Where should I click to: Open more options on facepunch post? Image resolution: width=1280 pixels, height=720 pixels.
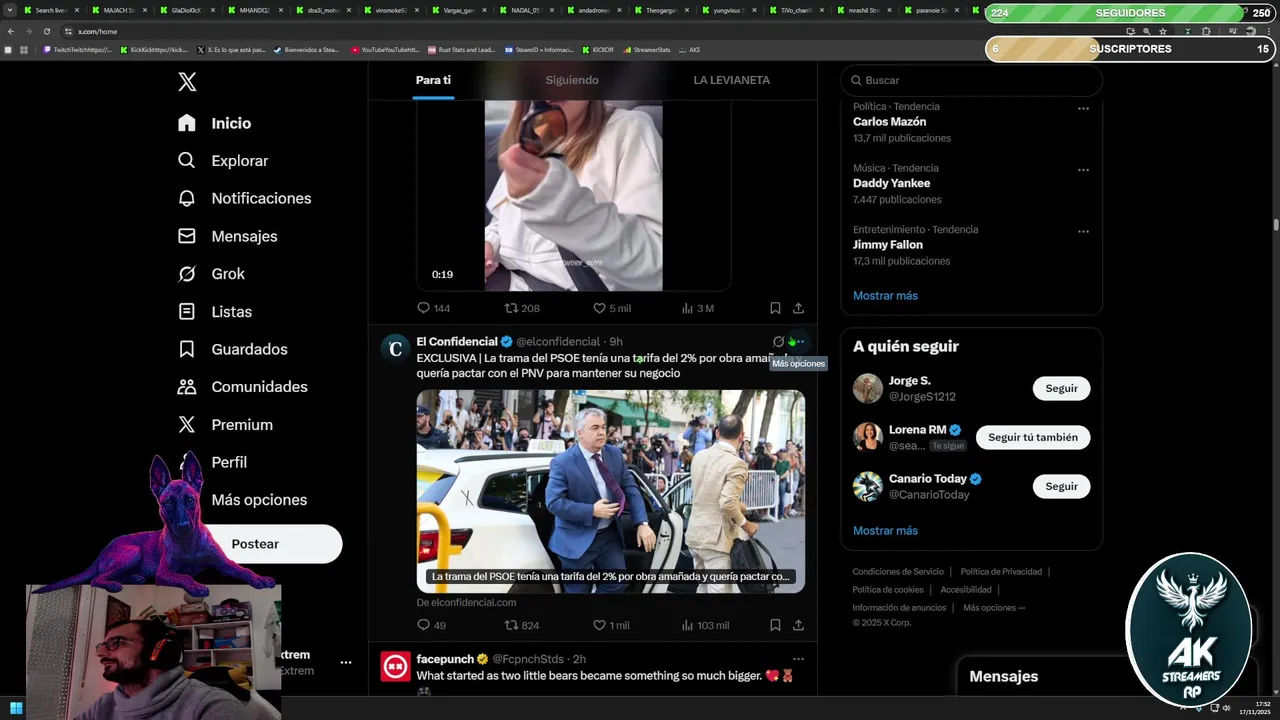coord(798,659)
